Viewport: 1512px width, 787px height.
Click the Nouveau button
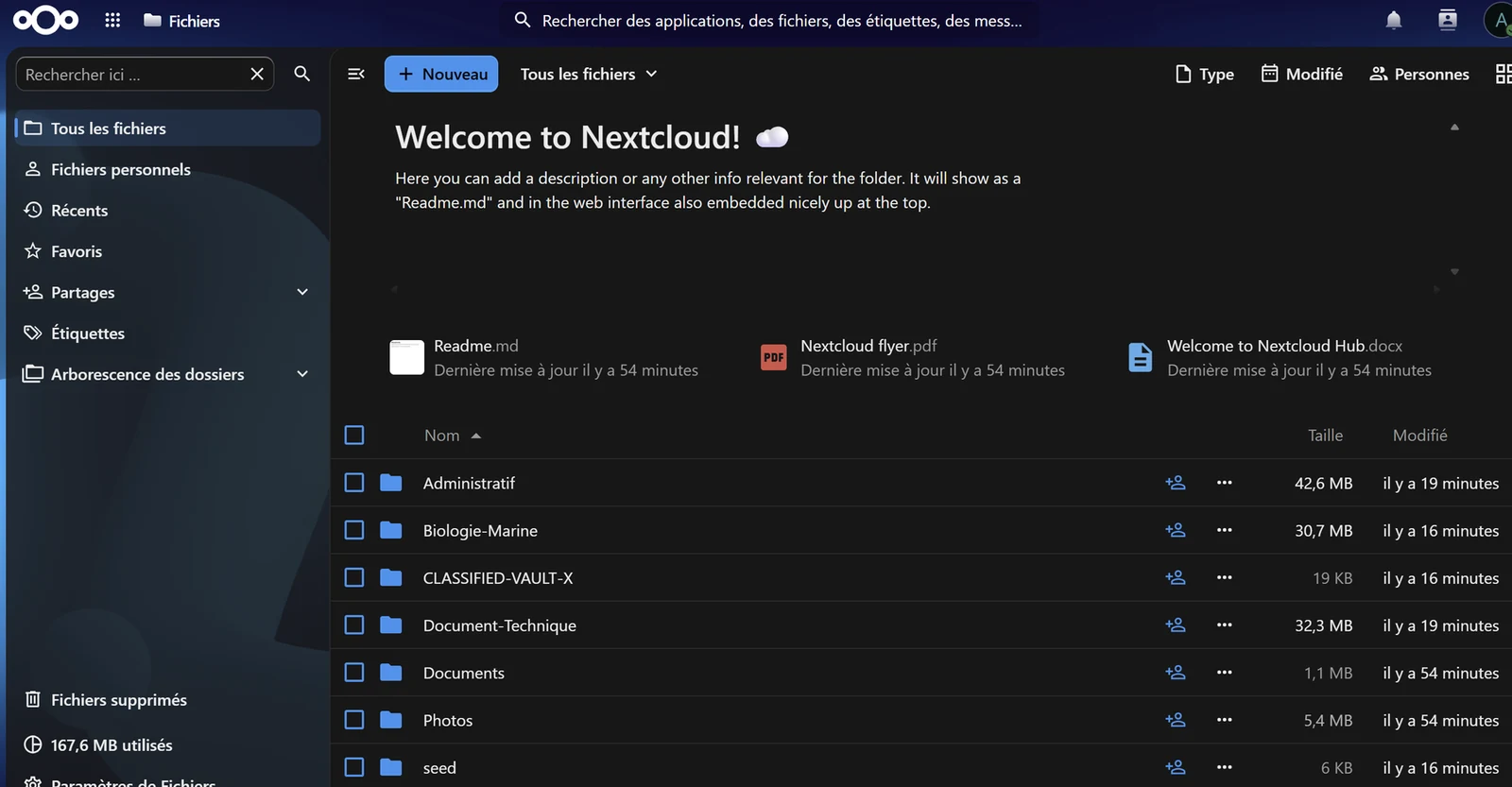pyautogui.click(x=441, y=74)
